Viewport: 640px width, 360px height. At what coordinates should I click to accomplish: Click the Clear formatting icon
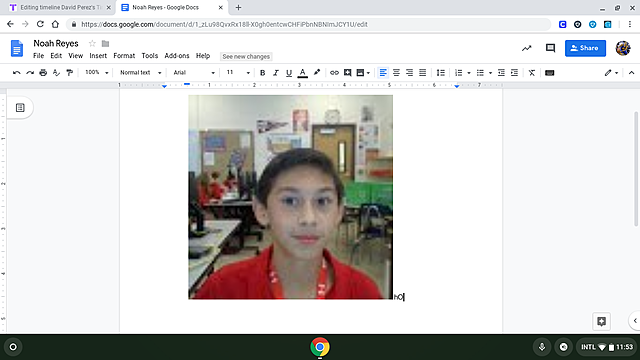tap(531, 73)
